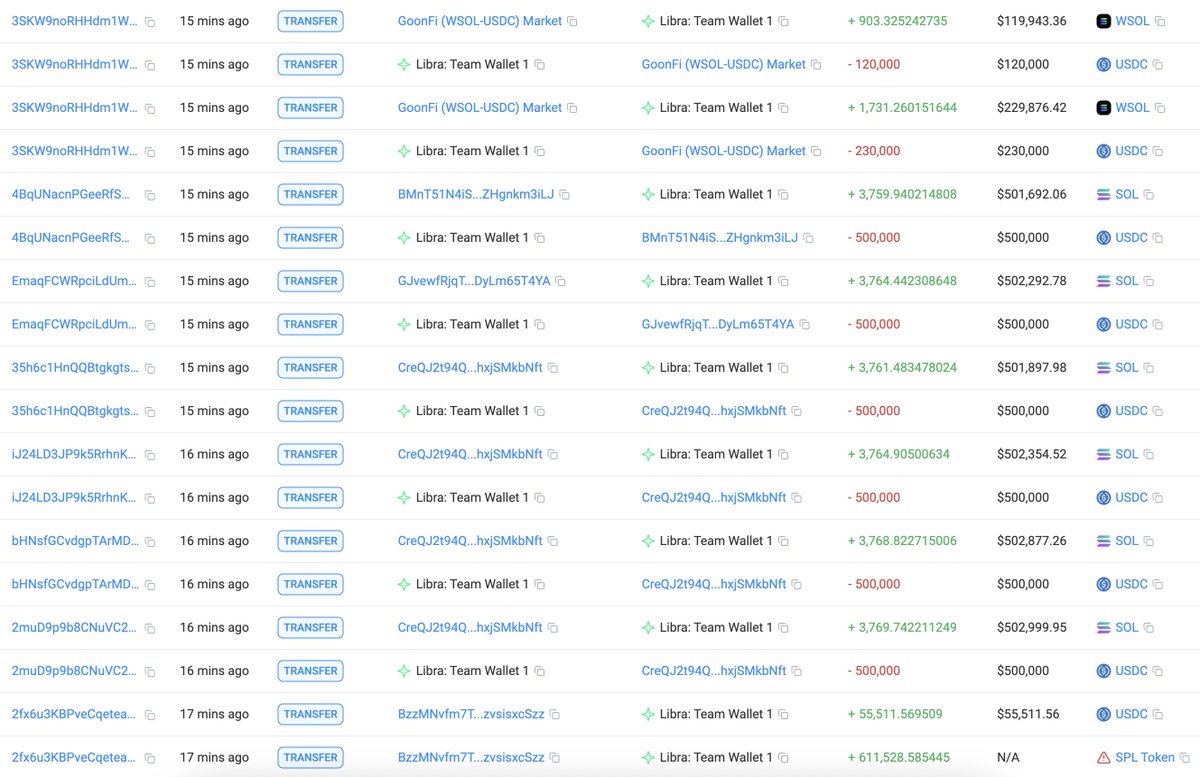
Task: Click TRANSFER badge in the SPL Token row
Action: (x=310, y=758)
